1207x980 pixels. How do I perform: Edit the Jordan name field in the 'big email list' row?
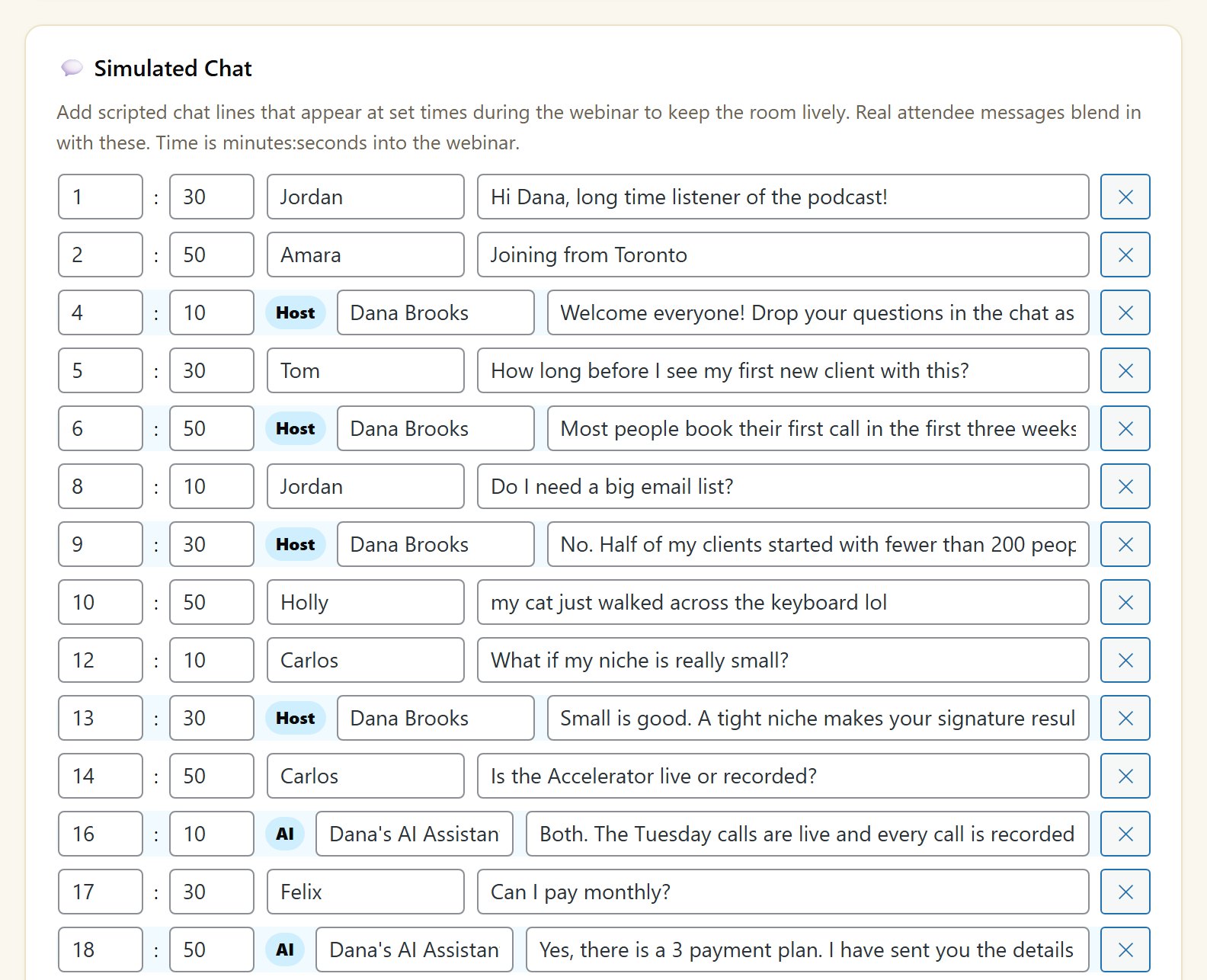coord(365,486)
